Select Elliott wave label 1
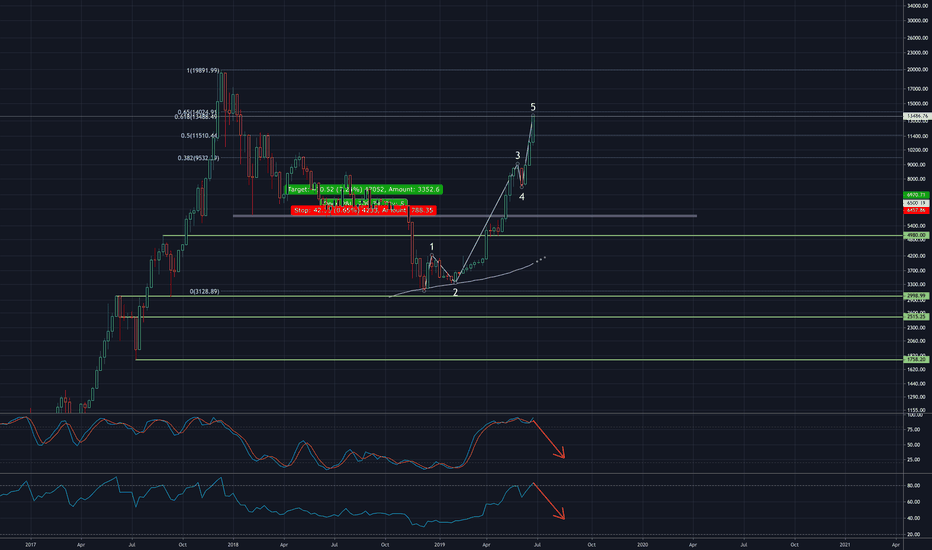The height and width of the screenshot is (550, 932). [x=432, y=247]
